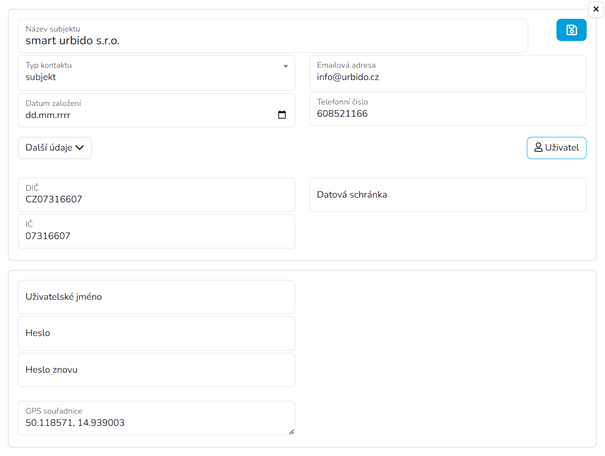Open the calendar picker in Datum založení

tap(282, 115)
